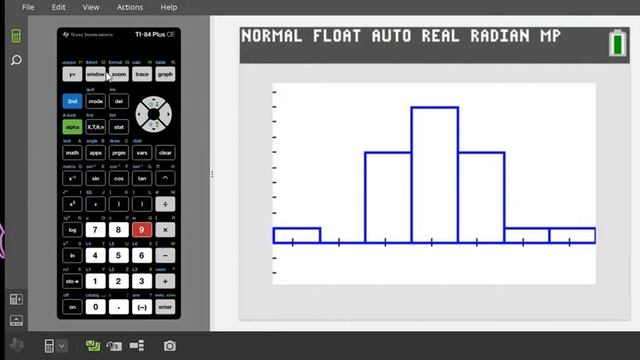The image size is (640, 360).
Task: Open the File menu
Action: click(28, 7)
